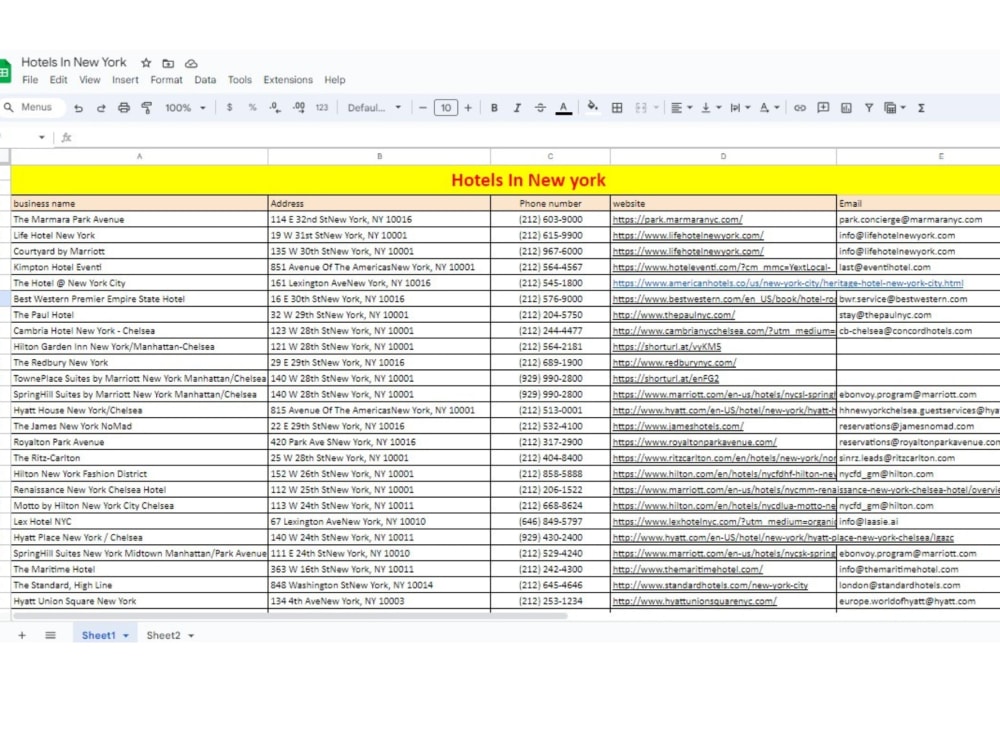Open the Extensions menu
Image resolution: width=1000 pixels, height=750 pixels.
tap(287, 80)
